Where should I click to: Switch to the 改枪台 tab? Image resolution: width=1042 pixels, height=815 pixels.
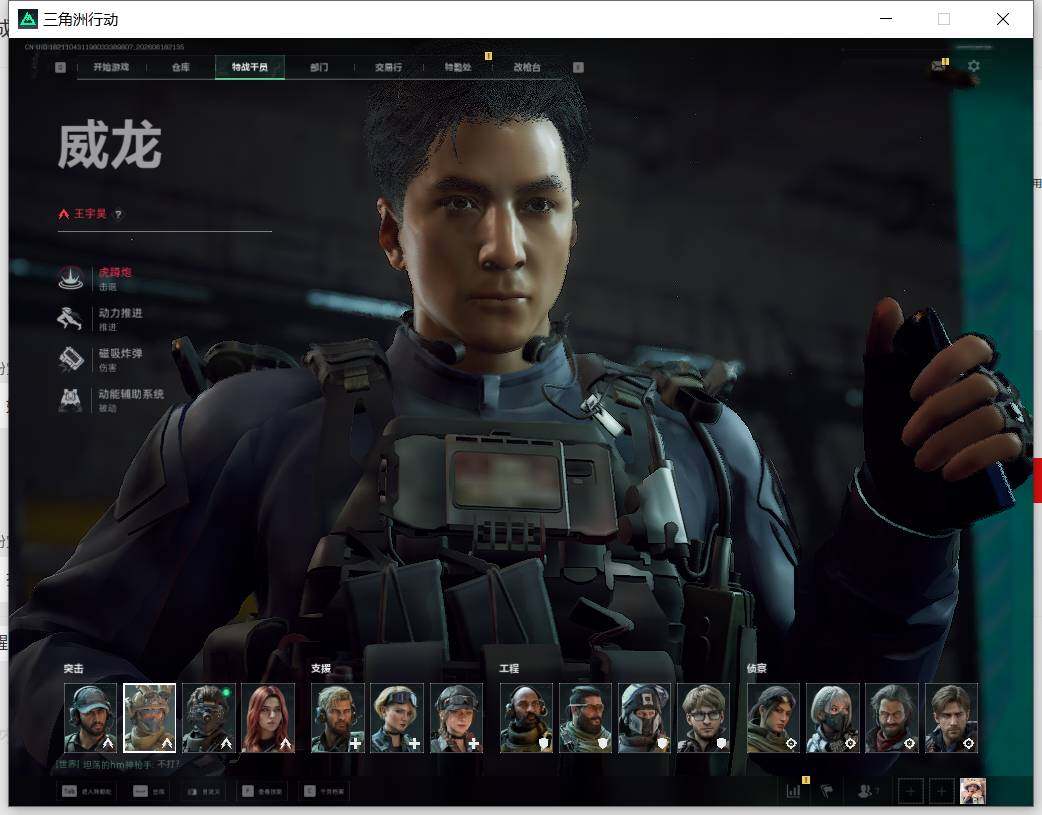(527, 67)
